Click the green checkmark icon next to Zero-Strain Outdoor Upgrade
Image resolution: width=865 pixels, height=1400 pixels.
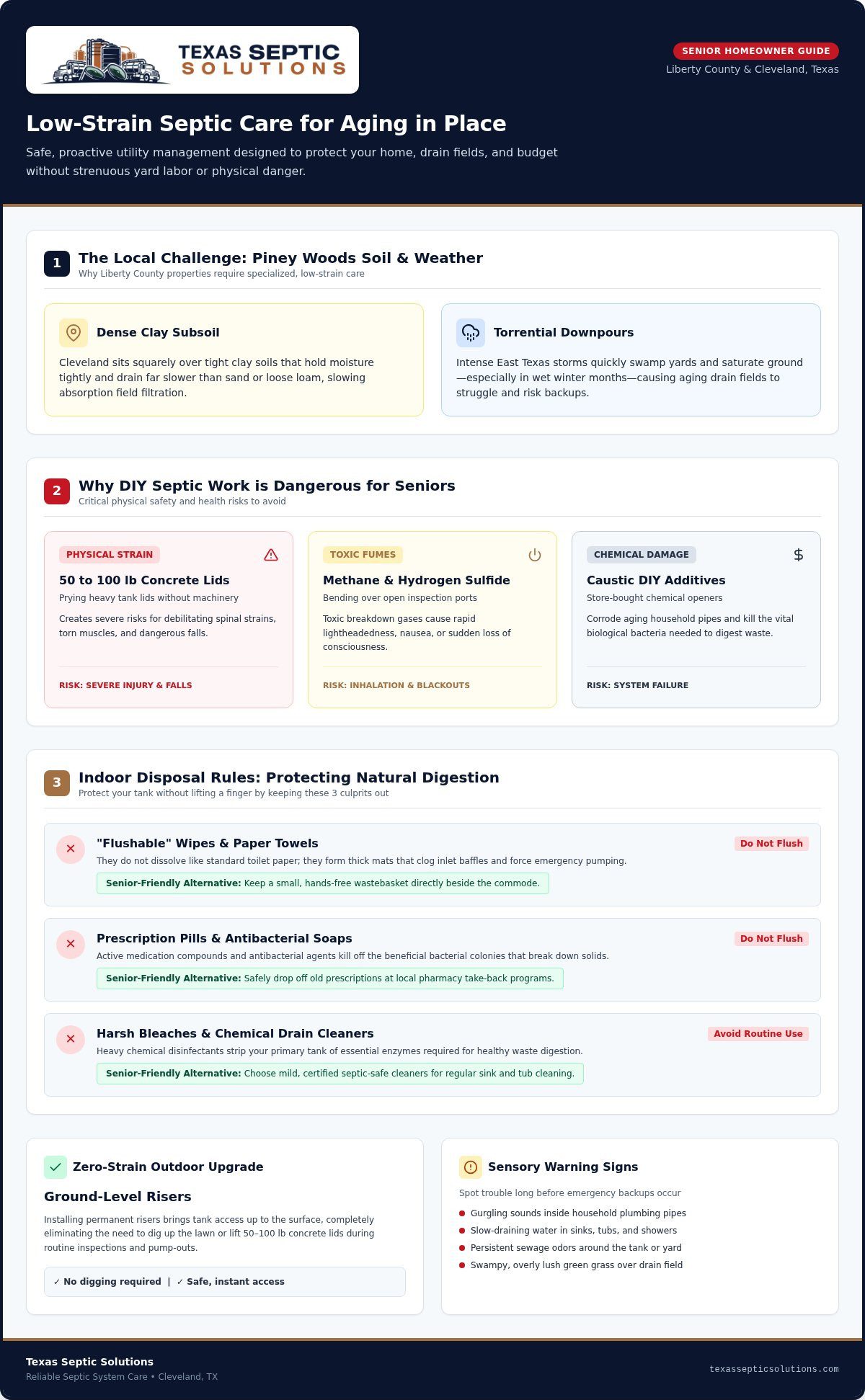(x=56, y=1167)
